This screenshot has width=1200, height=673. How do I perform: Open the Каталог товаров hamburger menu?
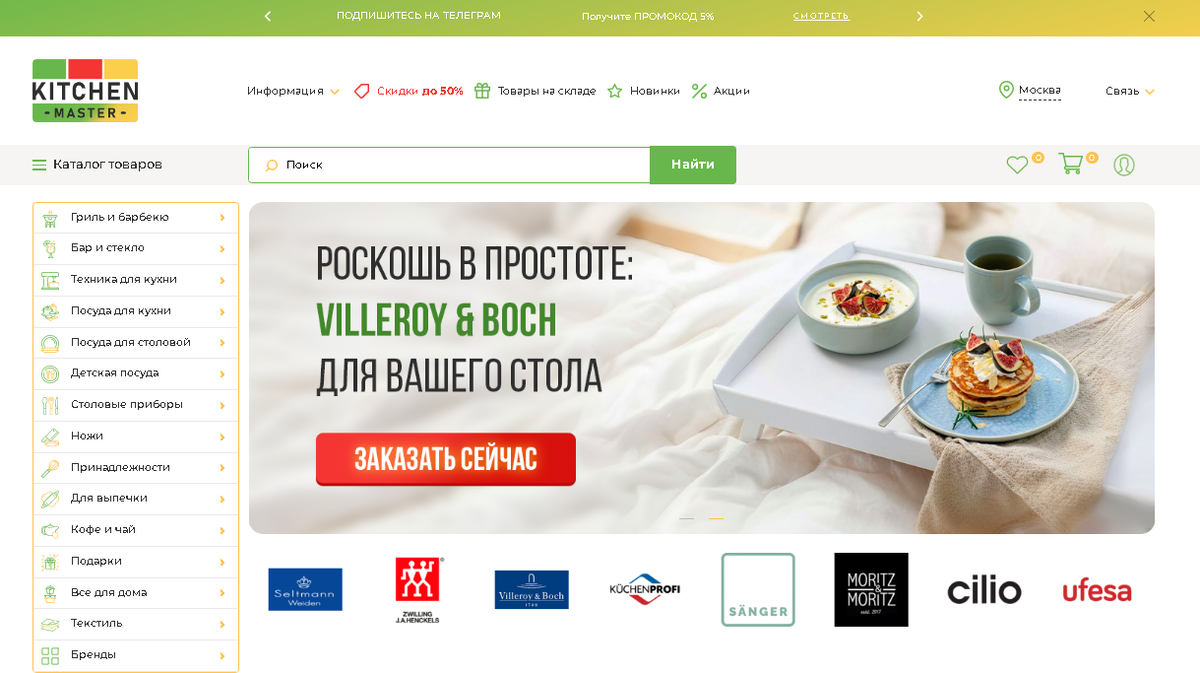(39, 165)
